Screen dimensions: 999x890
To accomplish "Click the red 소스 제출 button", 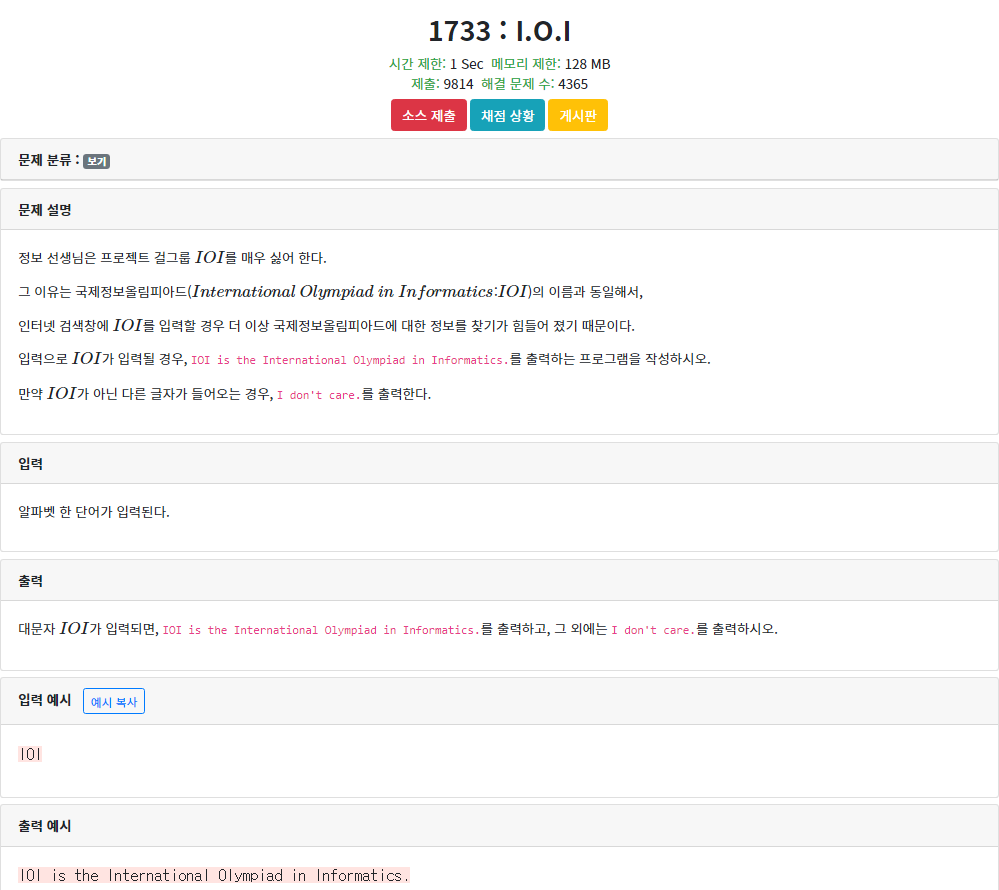I will [x=429, y=115].
